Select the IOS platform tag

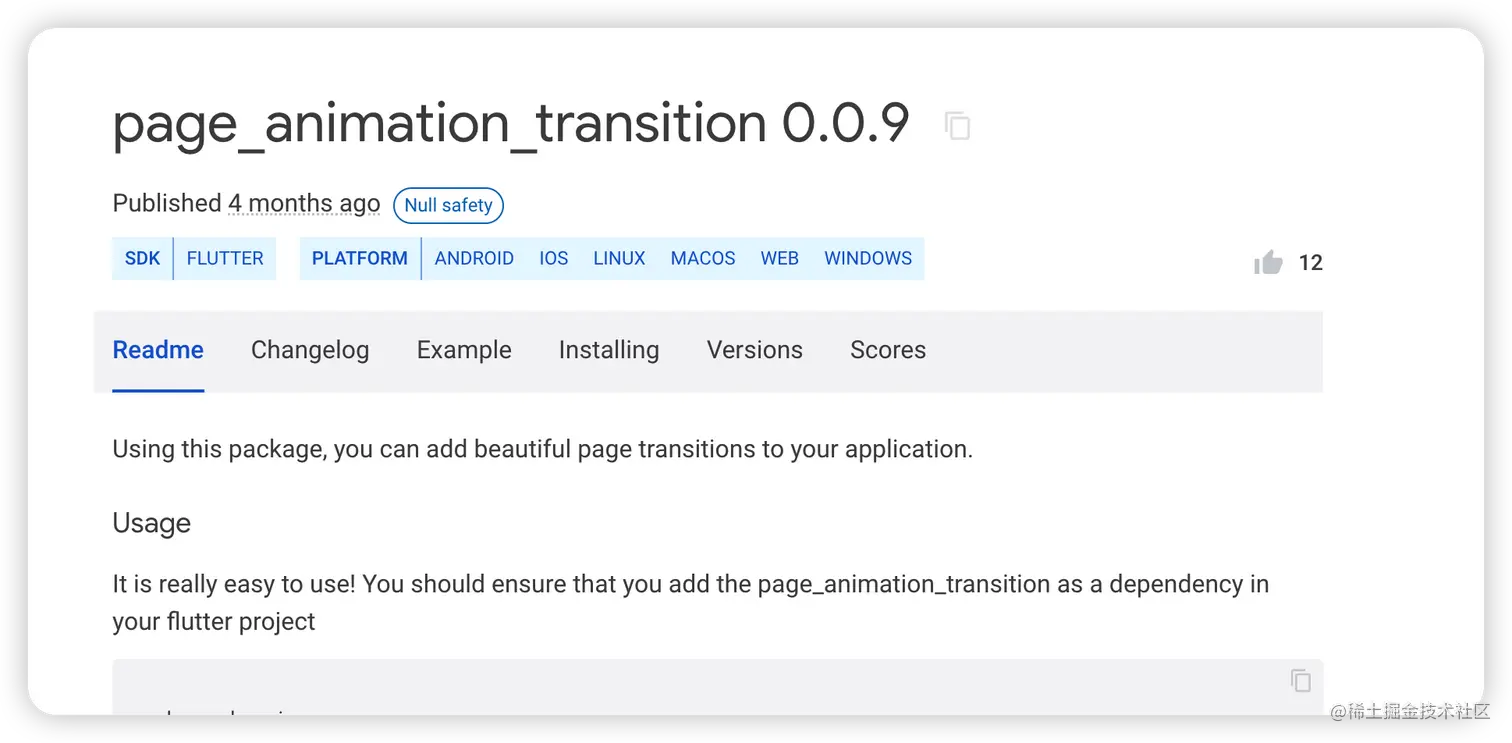554,258
